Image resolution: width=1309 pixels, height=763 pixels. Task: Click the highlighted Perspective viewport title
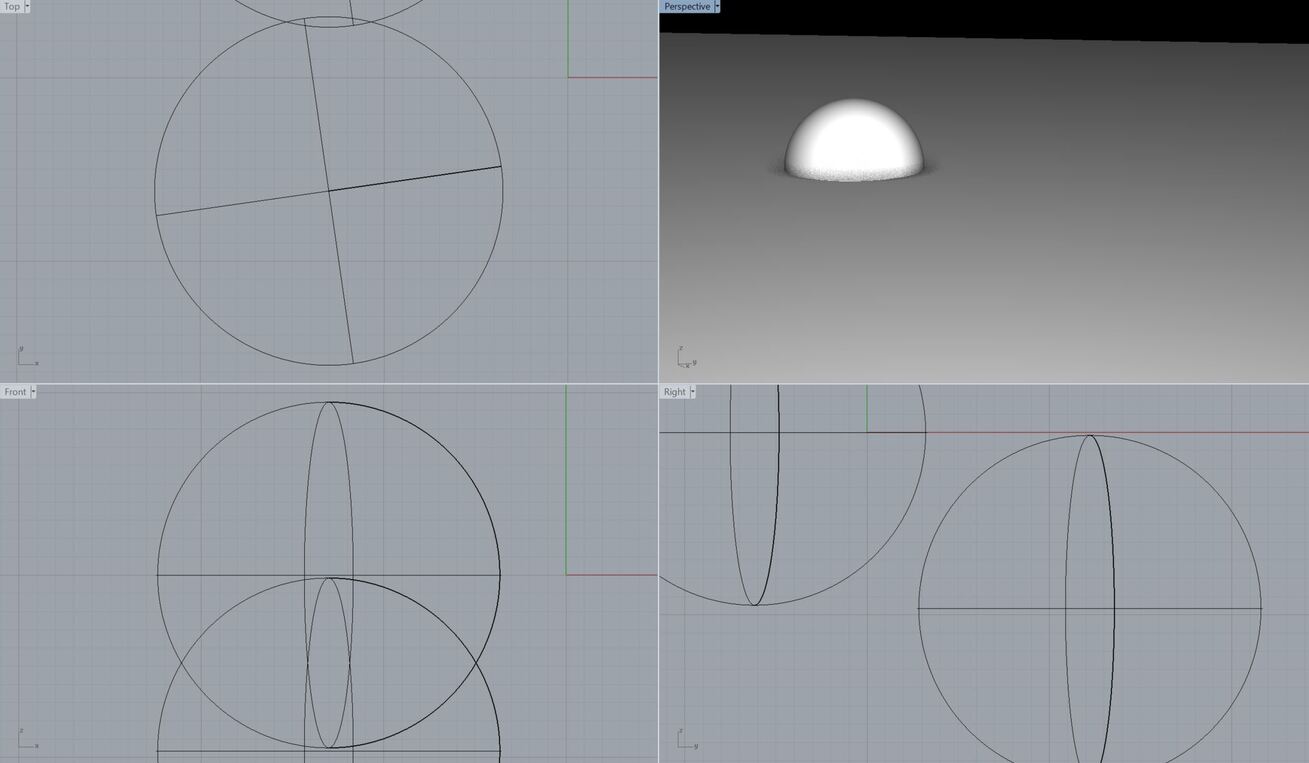[688, 6]
